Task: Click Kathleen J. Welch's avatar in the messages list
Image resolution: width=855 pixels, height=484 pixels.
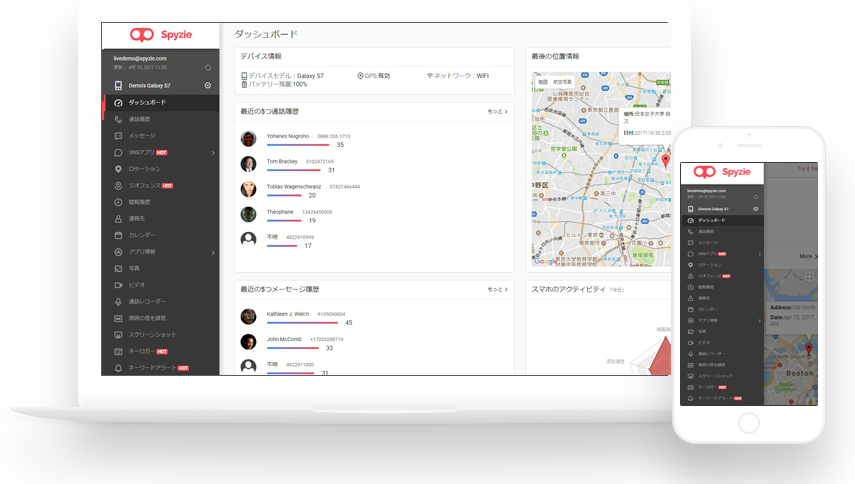Action: pos(248,316)
